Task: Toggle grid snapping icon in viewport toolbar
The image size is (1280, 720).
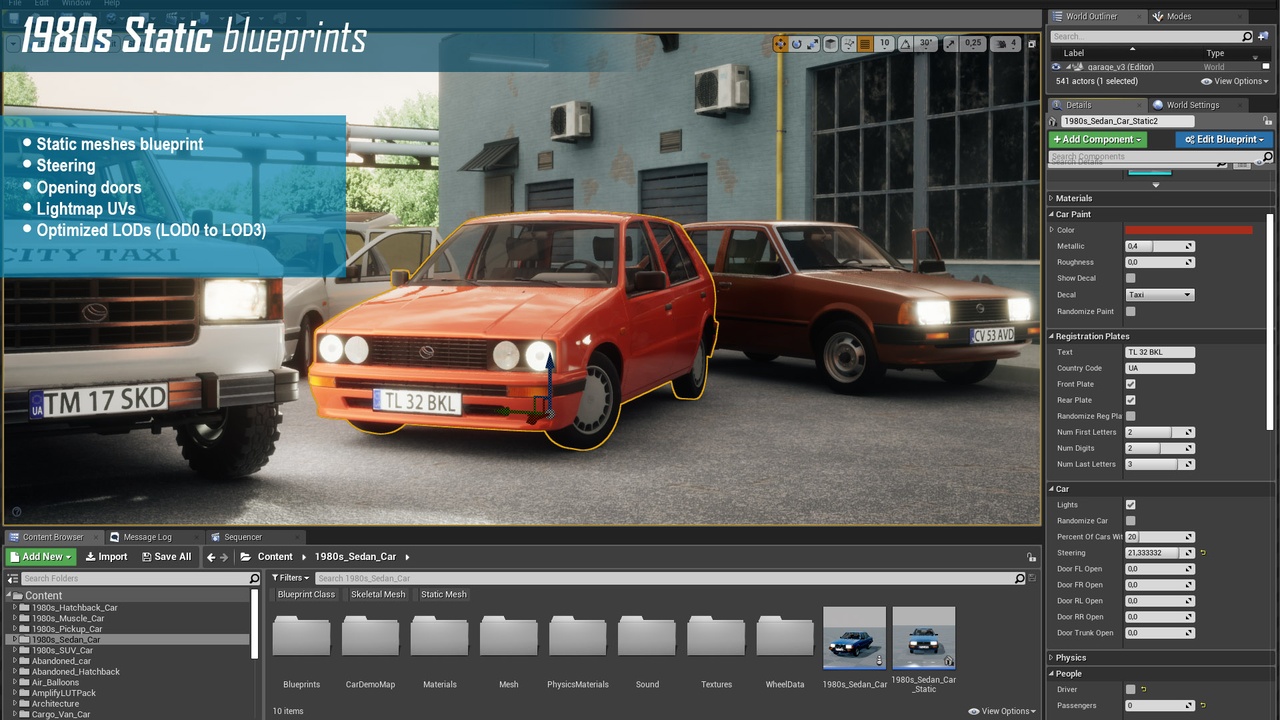Action: click(865, 44)
